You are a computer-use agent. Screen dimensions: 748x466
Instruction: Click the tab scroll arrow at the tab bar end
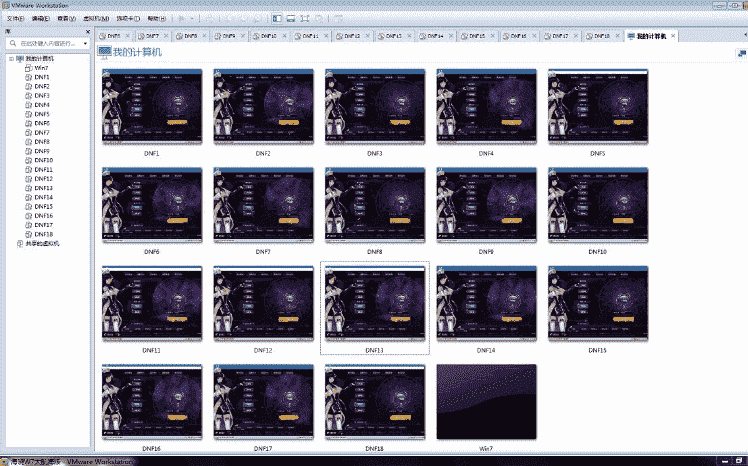[745, 35]
